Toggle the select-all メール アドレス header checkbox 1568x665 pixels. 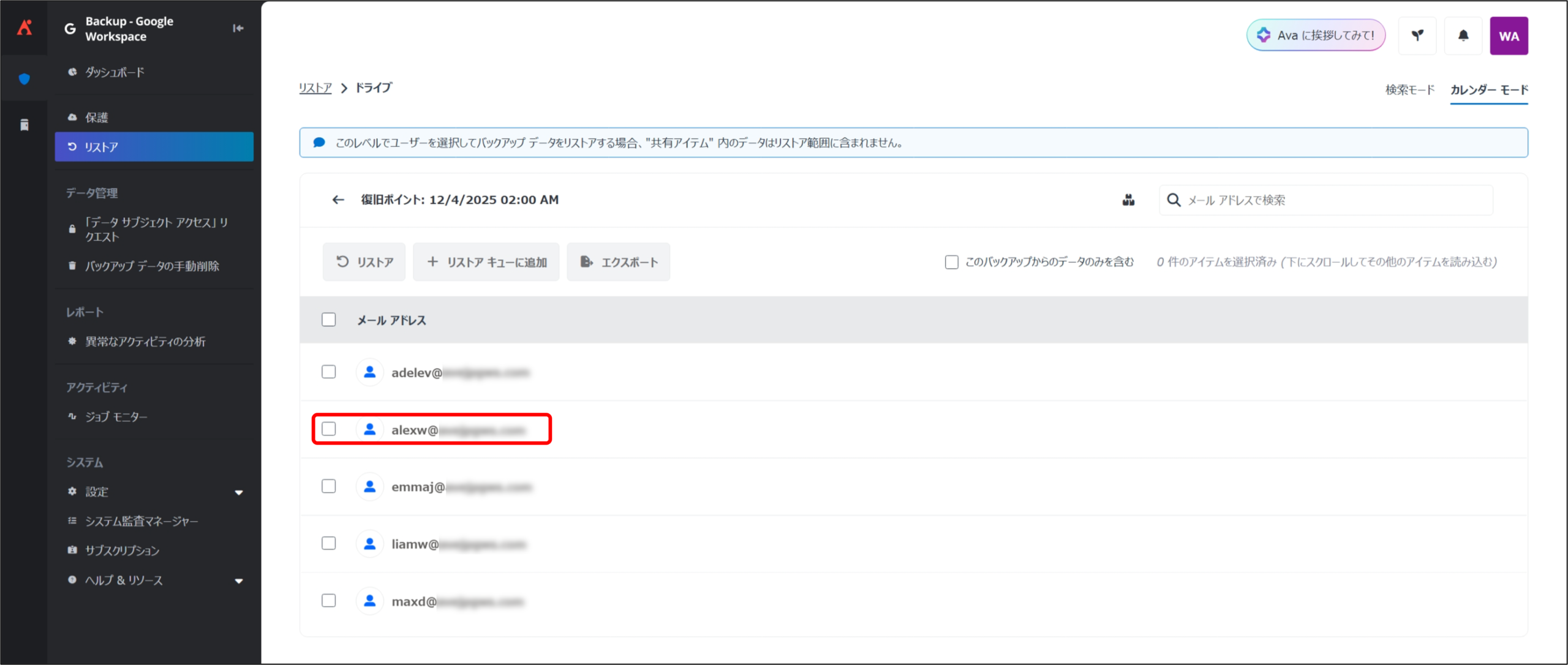pos(329,320)
